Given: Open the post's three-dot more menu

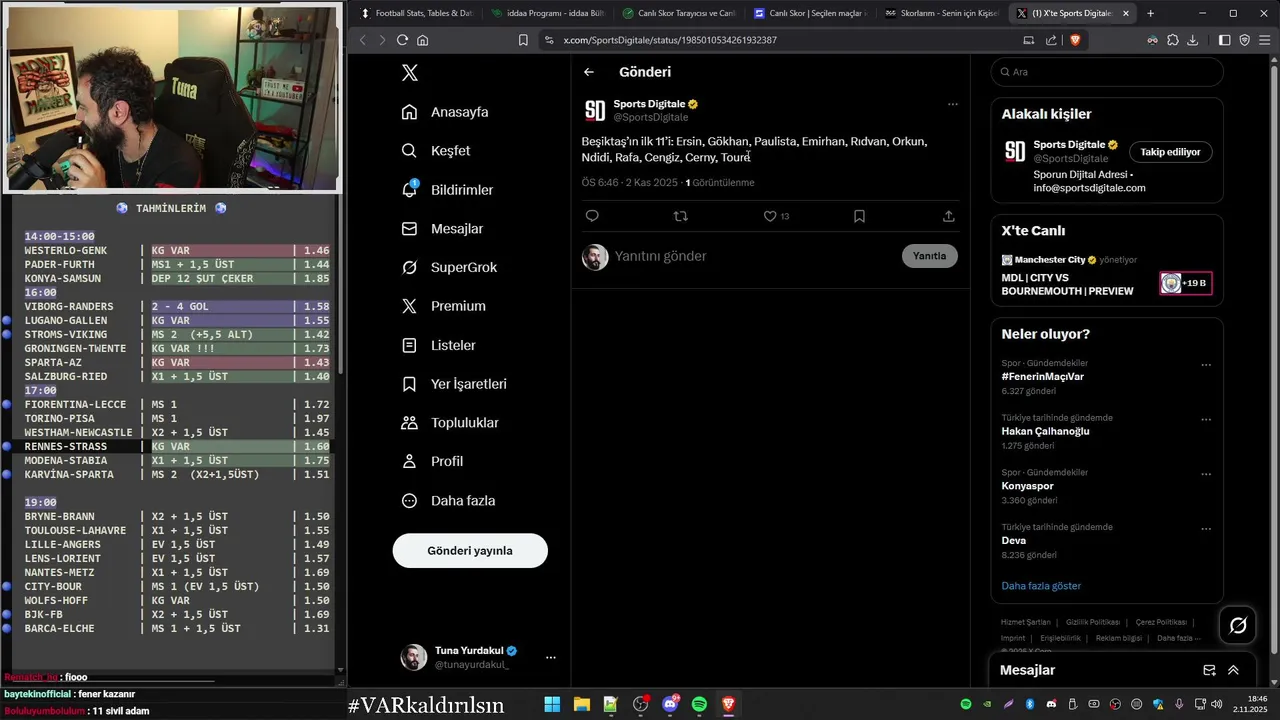Looking at the screenshot, I should [x=952, y=104].
